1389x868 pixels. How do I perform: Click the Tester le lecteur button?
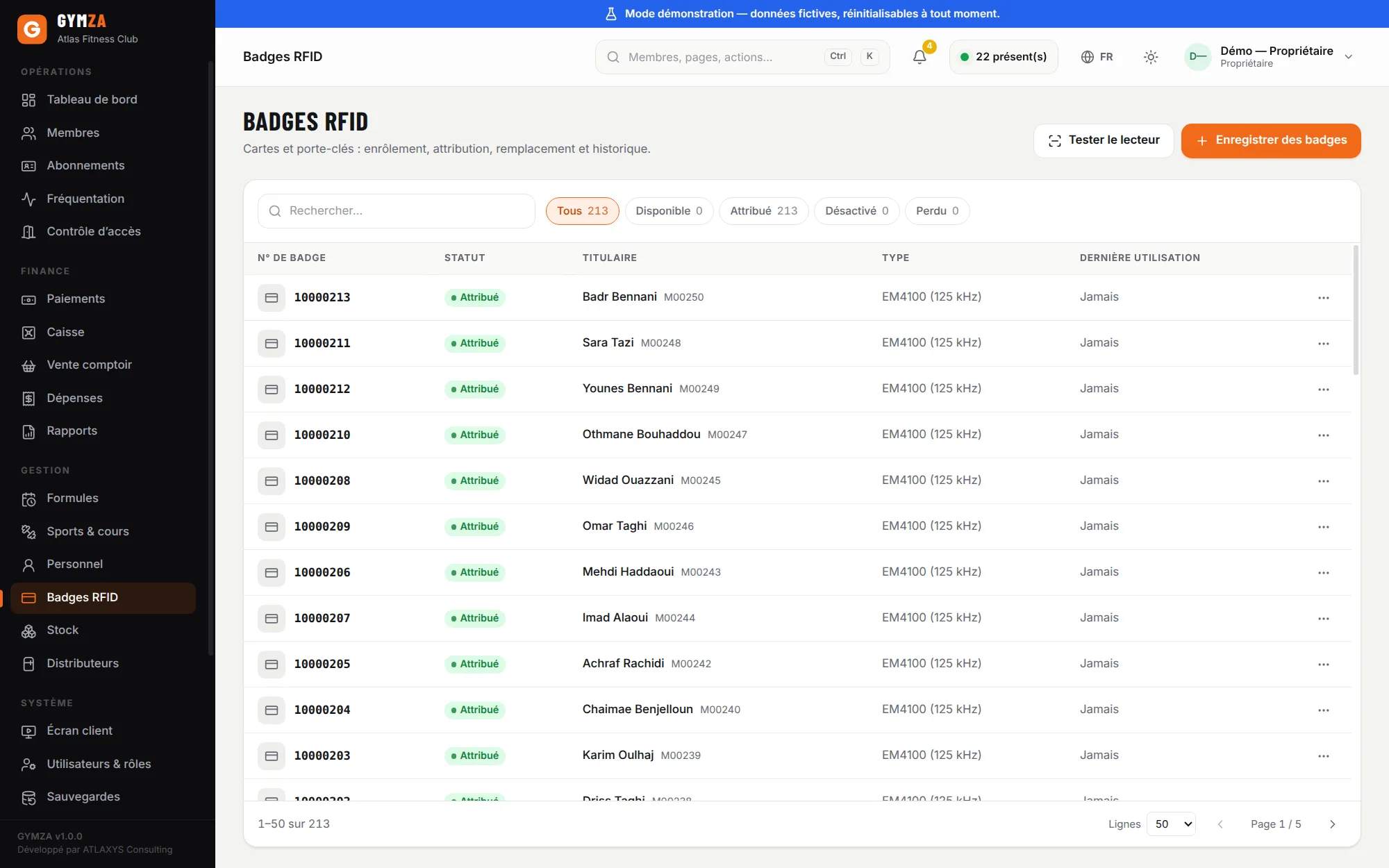[x=1104, y=141]
